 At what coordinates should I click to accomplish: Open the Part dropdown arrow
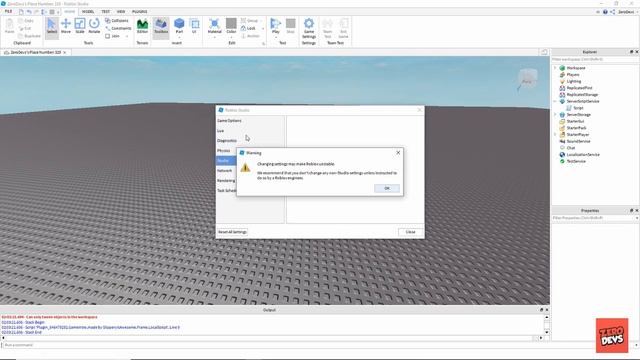[x=179, y=37]
